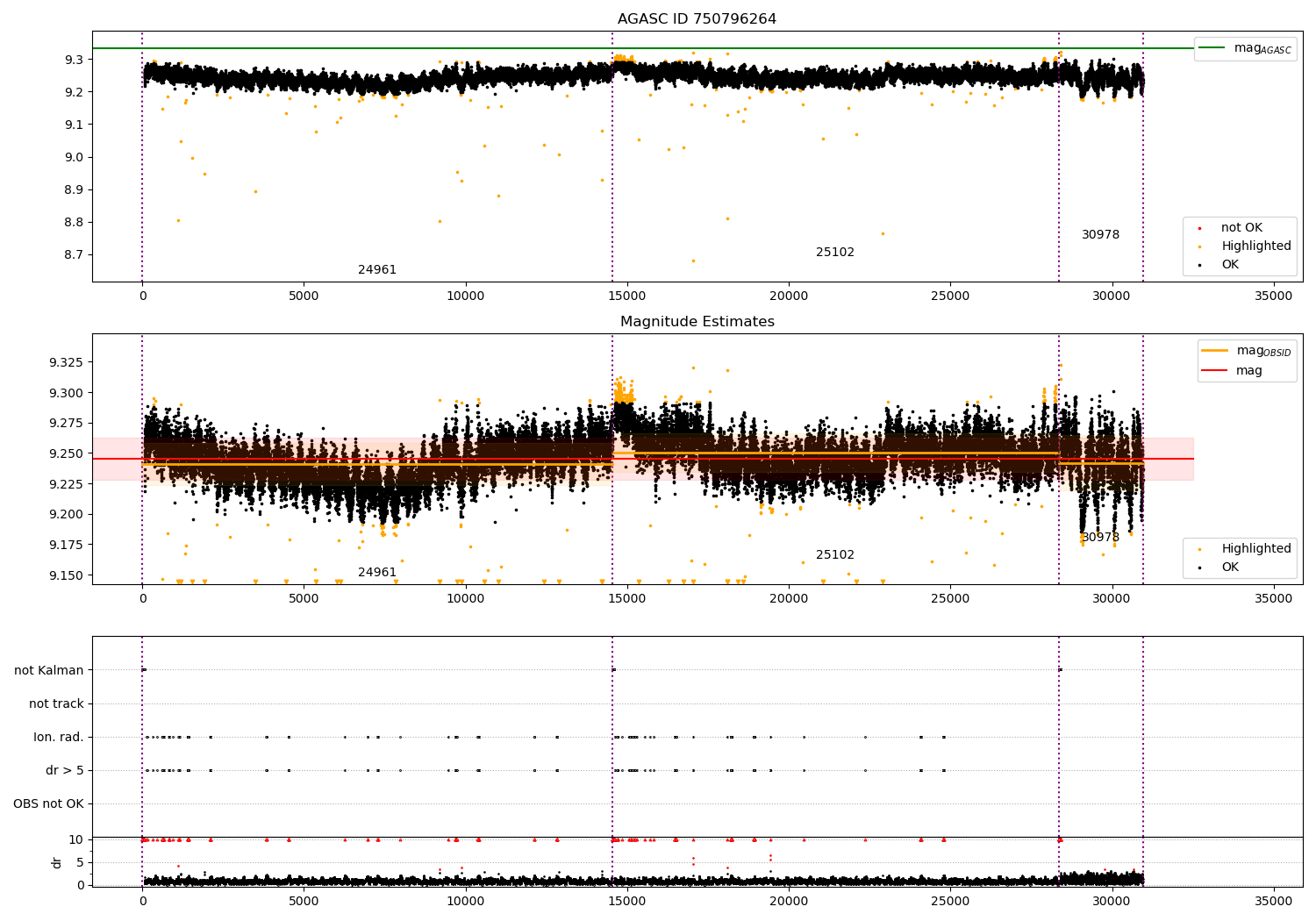Click "not OK" in the top plot legend
Viewport: 1316px width, 921px height.
[x=1241, y=228]
